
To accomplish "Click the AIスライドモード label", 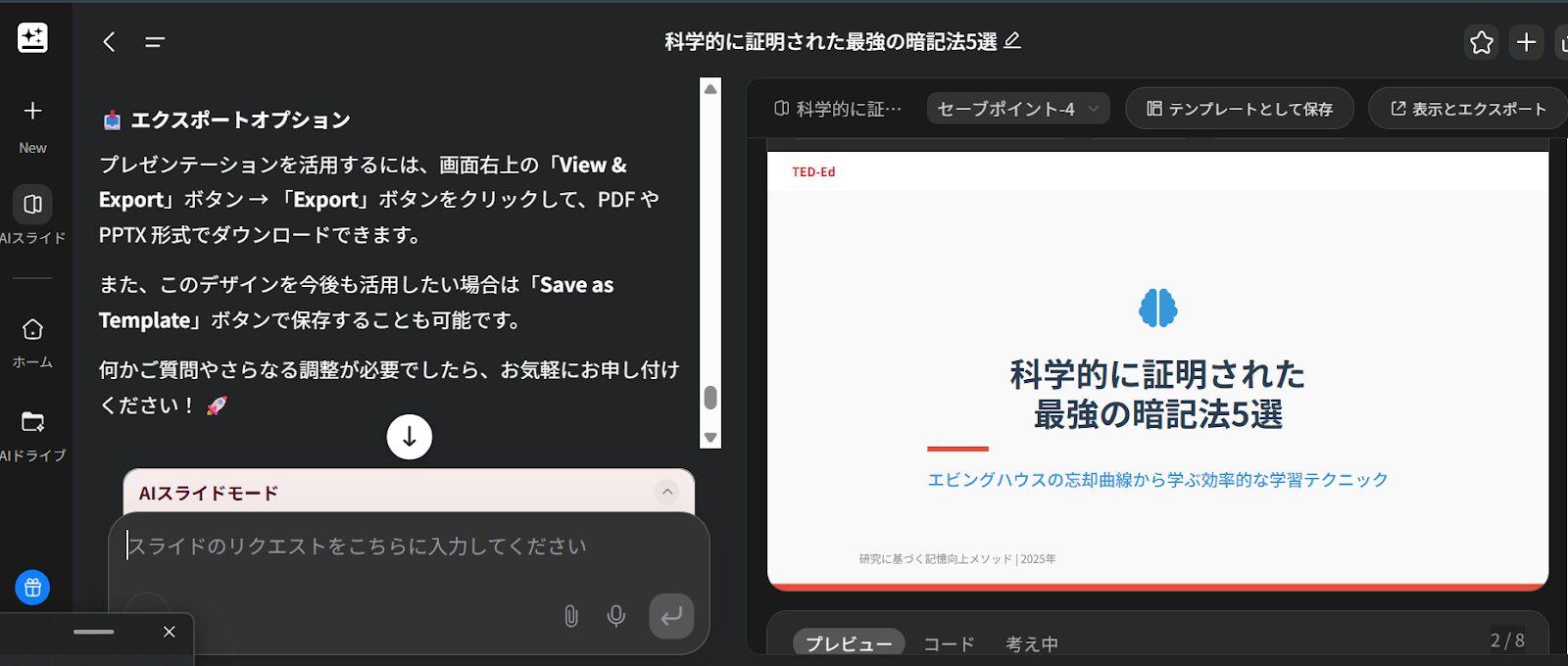I will 209,493.
